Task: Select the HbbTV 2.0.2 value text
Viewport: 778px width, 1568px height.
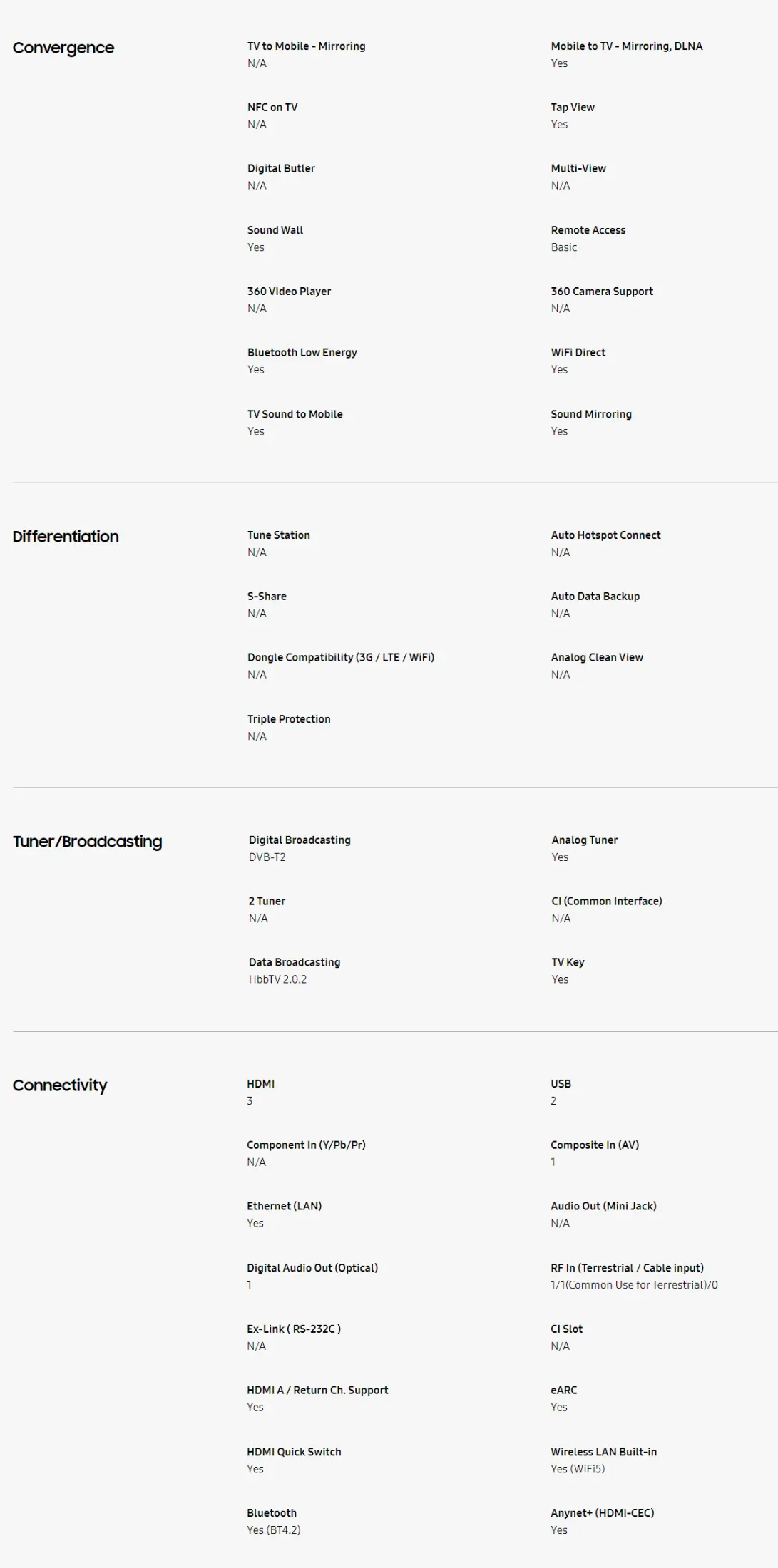Action: [x=277, y=979]
